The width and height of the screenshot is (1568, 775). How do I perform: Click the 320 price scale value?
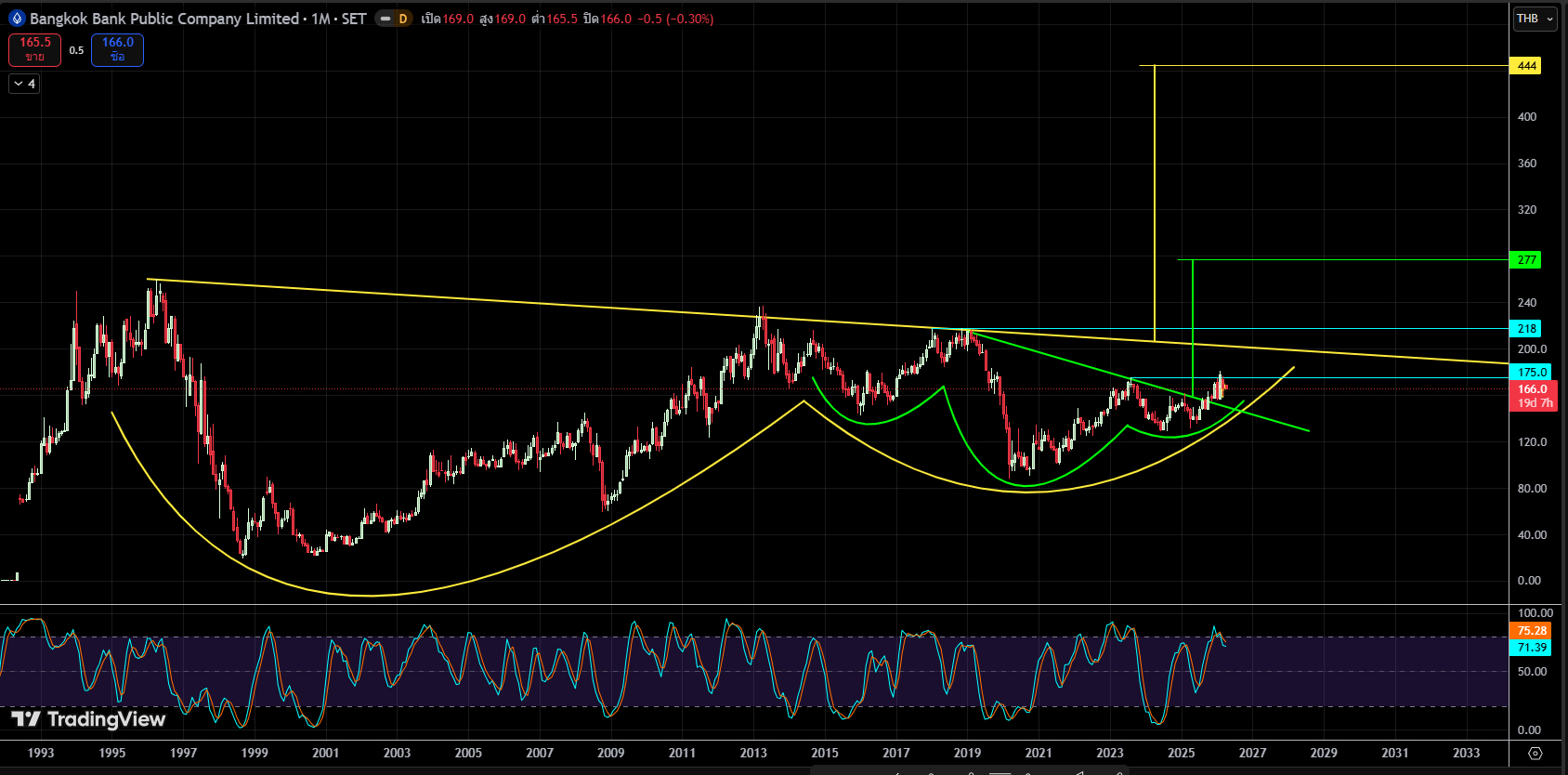tap(1527, 210)
